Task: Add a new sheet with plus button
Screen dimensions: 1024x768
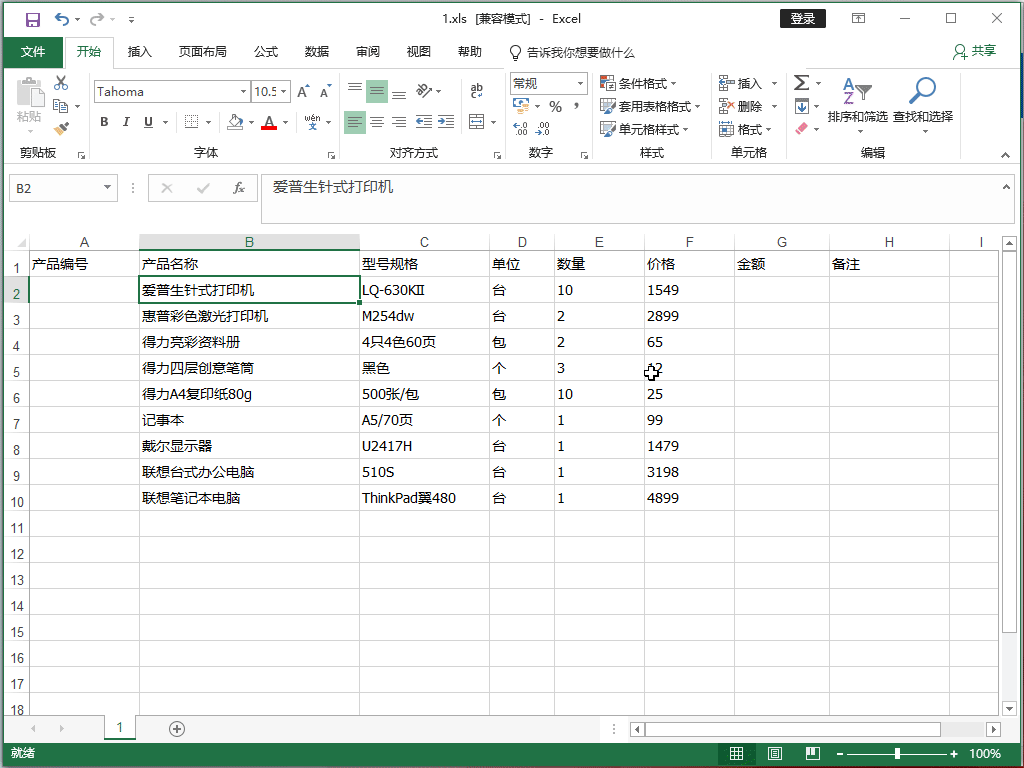Action: tap(177, 729)
